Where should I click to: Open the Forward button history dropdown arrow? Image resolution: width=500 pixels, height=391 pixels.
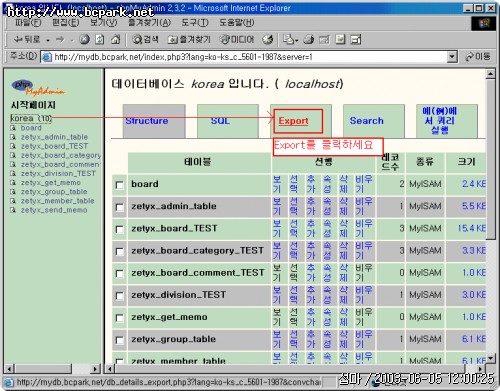point(72,40)
